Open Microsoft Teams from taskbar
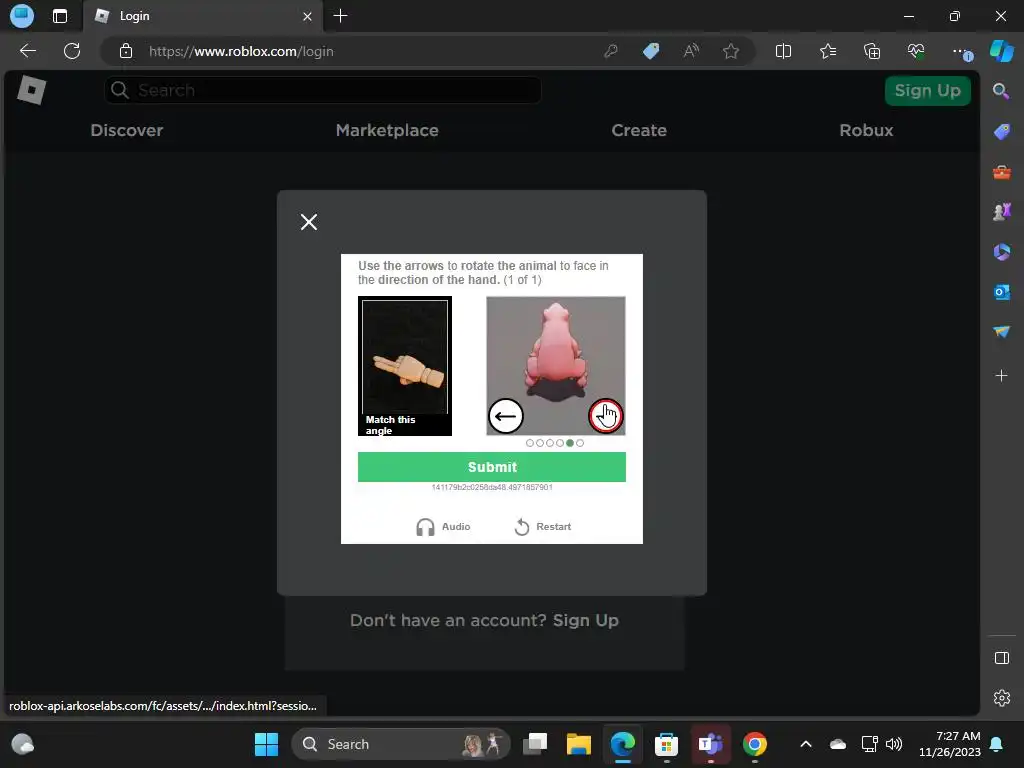The image size is (1024, 768). click(710, 744)
